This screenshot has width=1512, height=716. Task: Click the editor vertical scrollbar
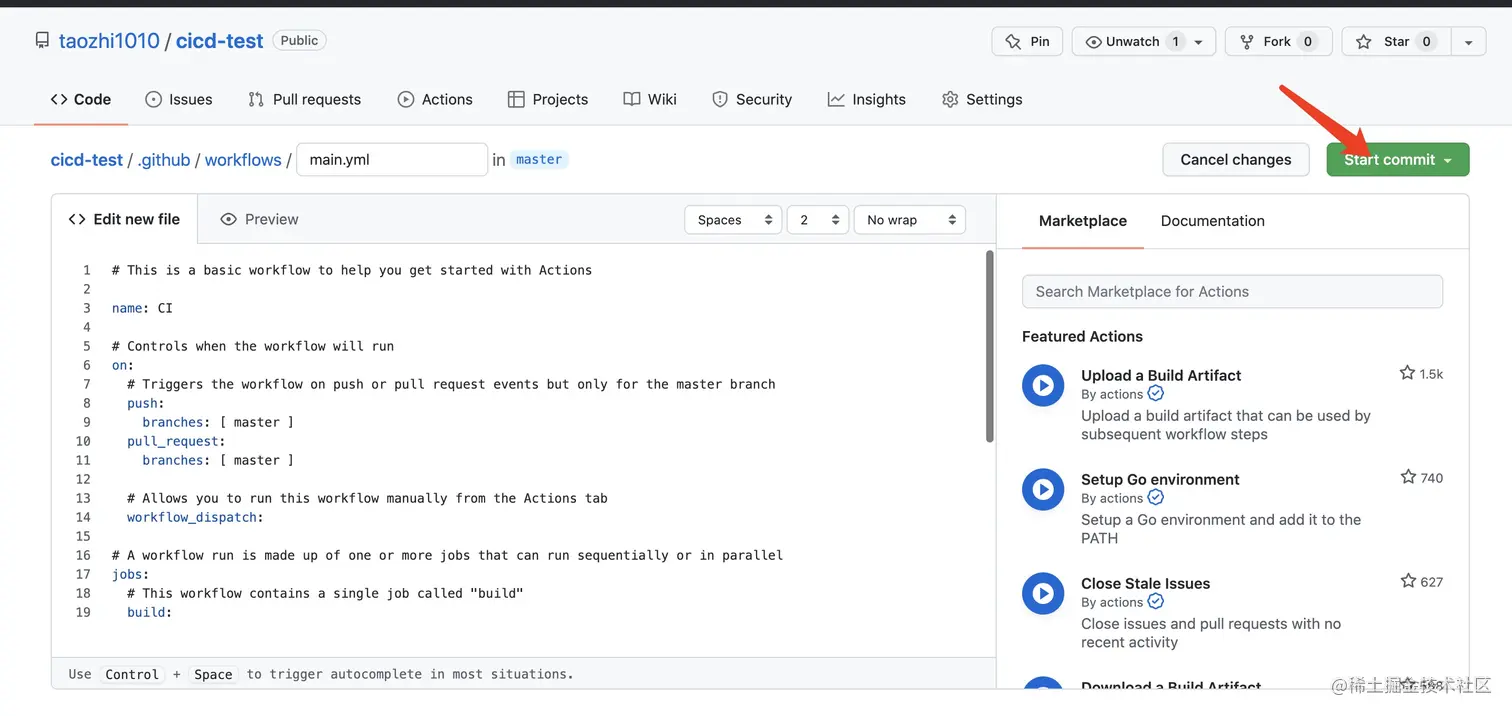coord(990,346)
